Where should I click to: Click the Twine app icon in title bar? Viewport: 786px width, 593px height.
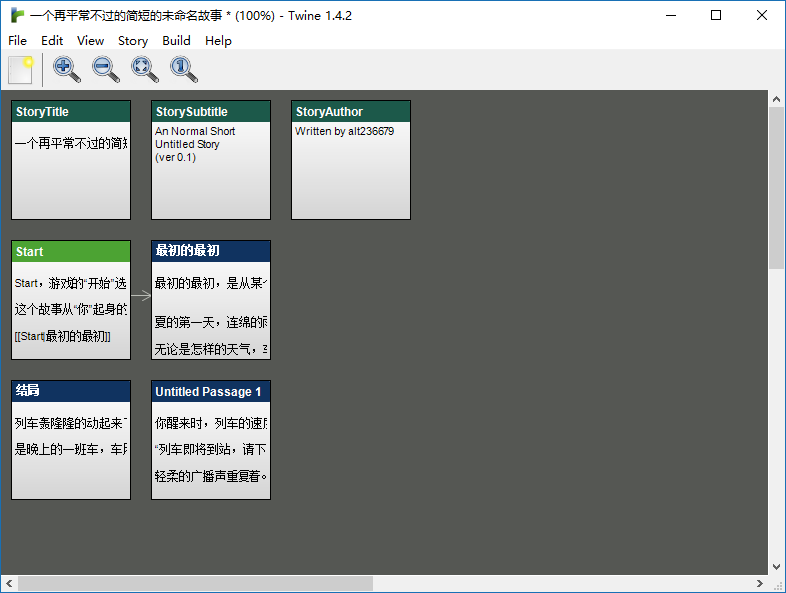(x=17, y=16)
